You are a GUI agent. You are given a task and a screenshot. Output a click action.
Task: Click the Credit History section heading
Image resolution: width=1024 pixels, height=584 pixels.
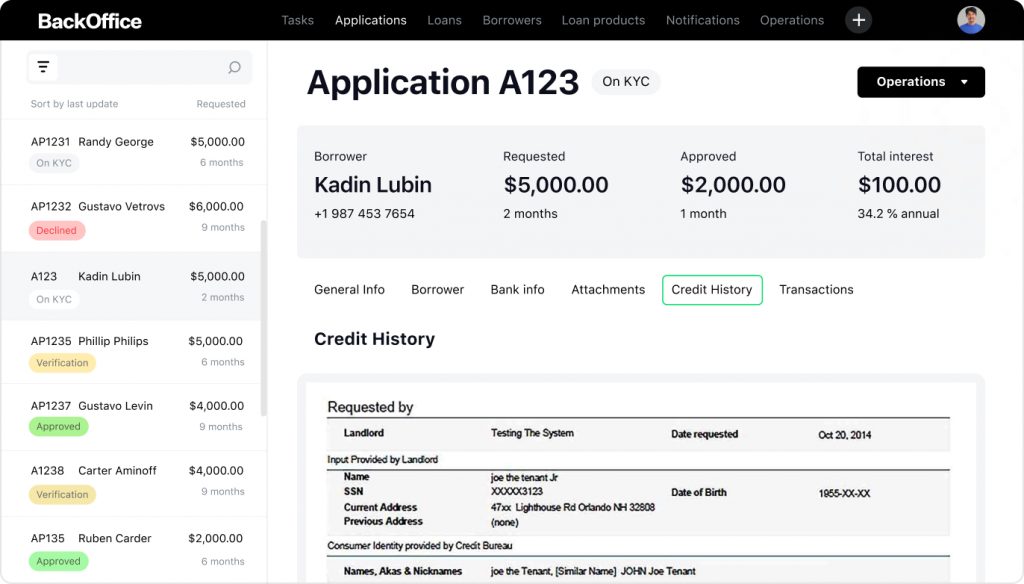point(374,339)
